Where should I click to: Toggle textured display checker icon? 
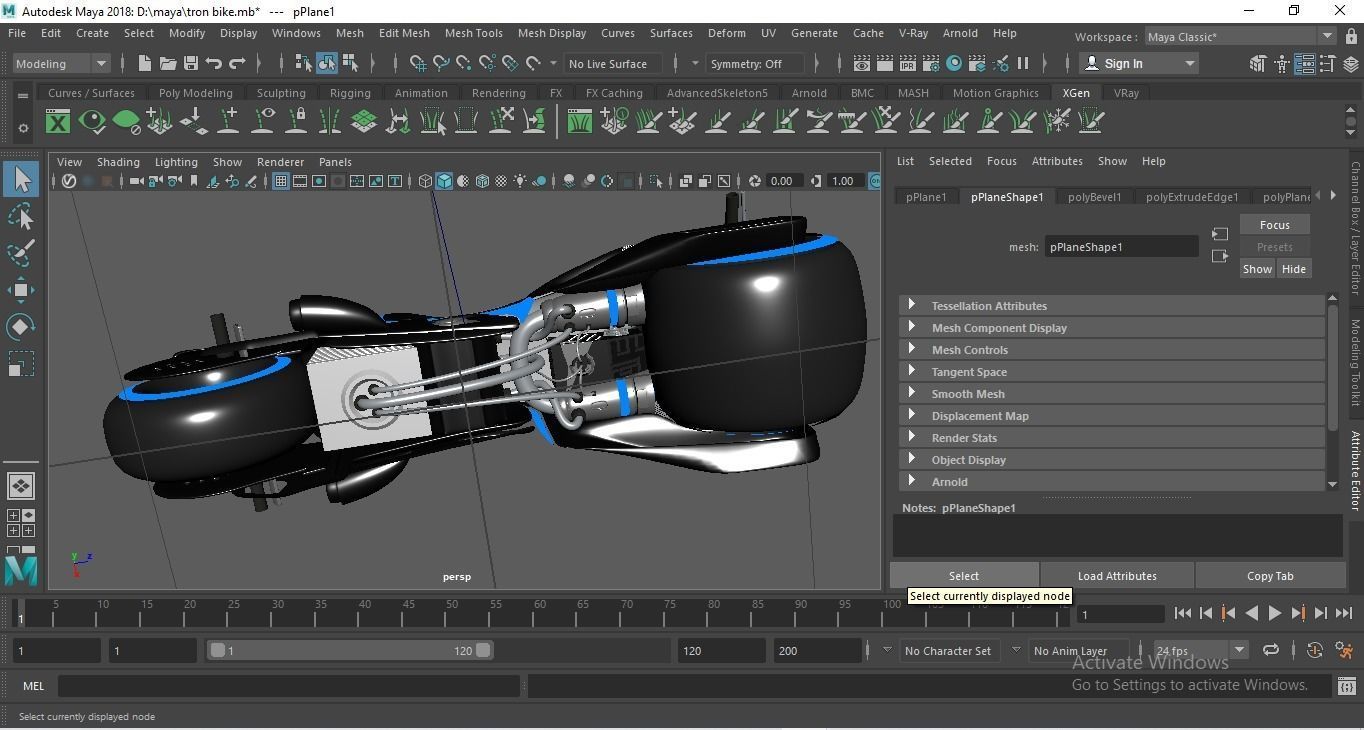point(501,181)
